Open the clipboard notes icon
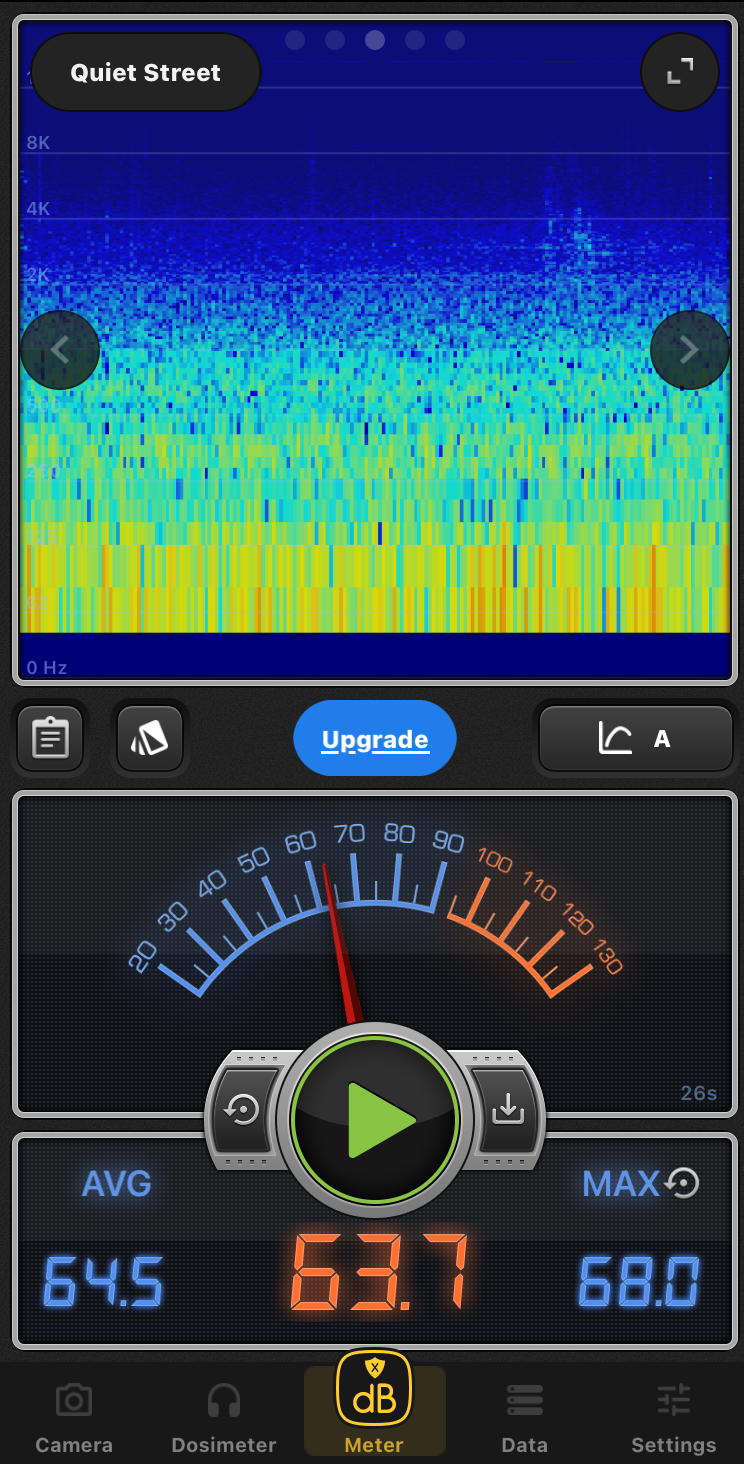Viewport: 744px width, 1464px height. pyautogui.click(x=50, y=739)
